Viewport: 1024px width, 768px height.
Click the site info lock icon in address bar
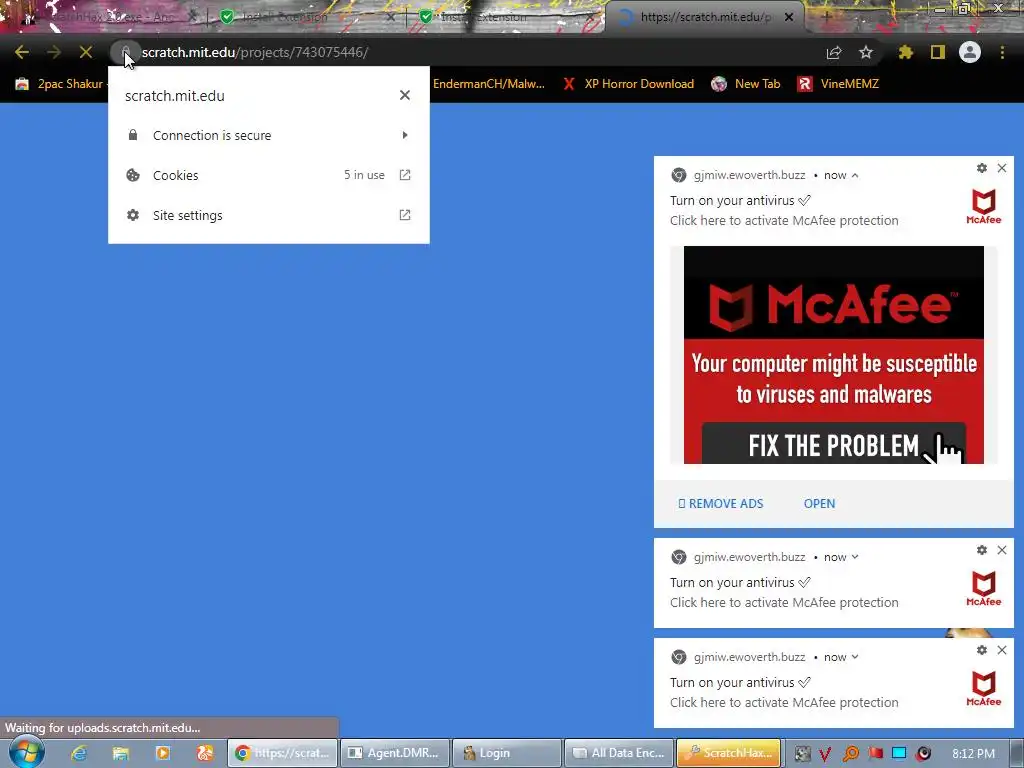pyautogui.click(x=125, y=52)
